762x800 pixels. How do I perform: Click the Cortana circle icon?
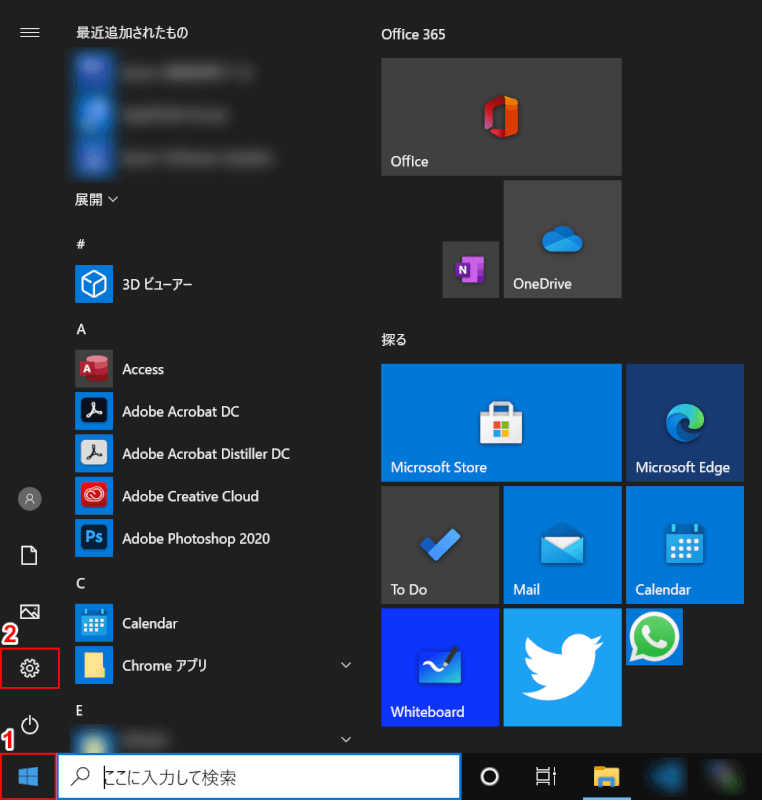pos(489,777)
